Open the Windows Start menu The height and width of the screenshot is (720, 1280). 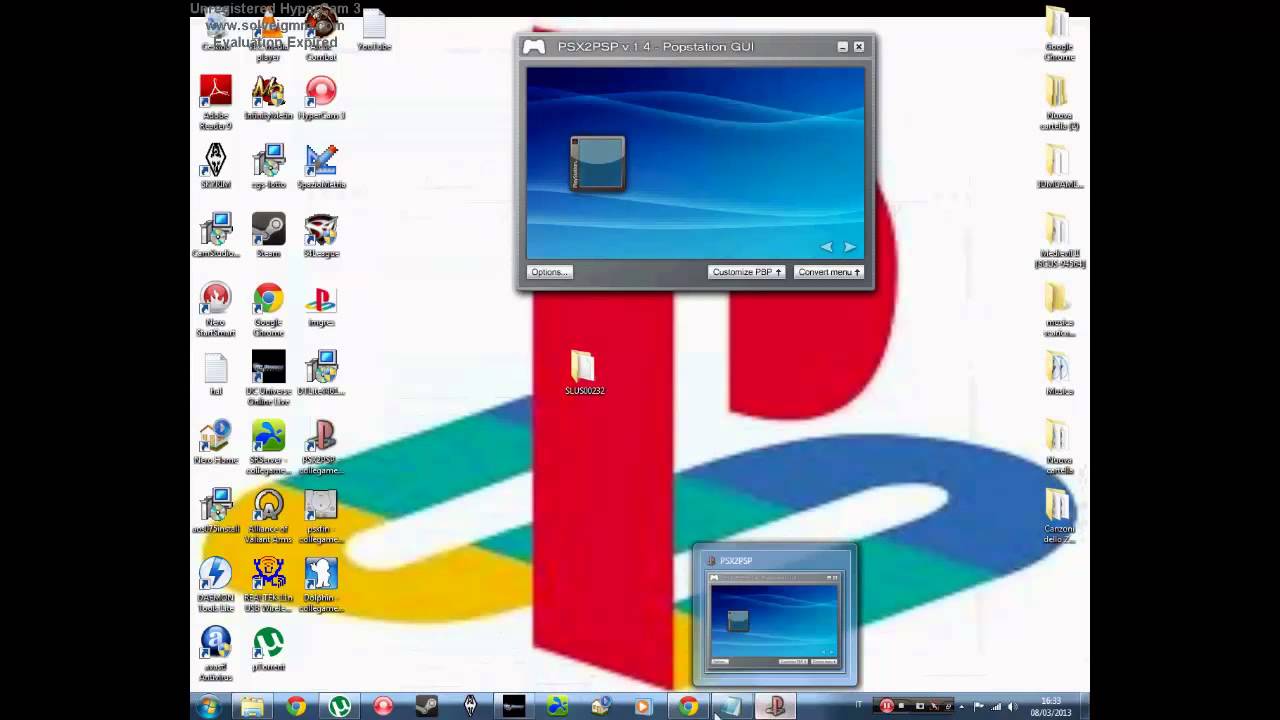pyautogui.click(x=208, y=707)
